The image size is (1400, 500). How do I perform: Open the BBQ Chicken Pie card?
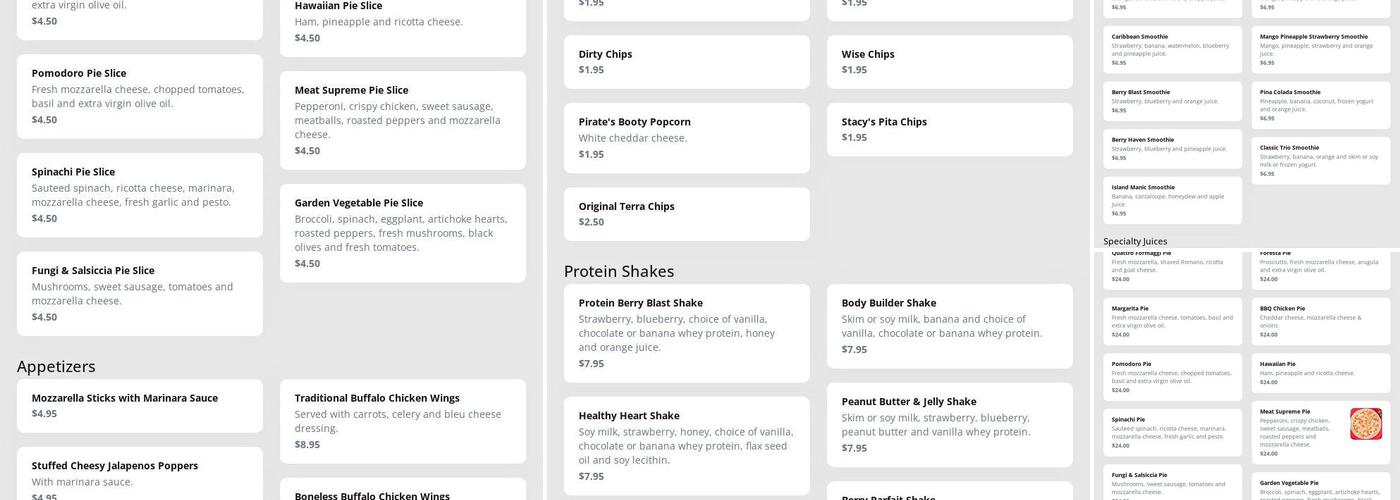click(x=1320, y=320)
